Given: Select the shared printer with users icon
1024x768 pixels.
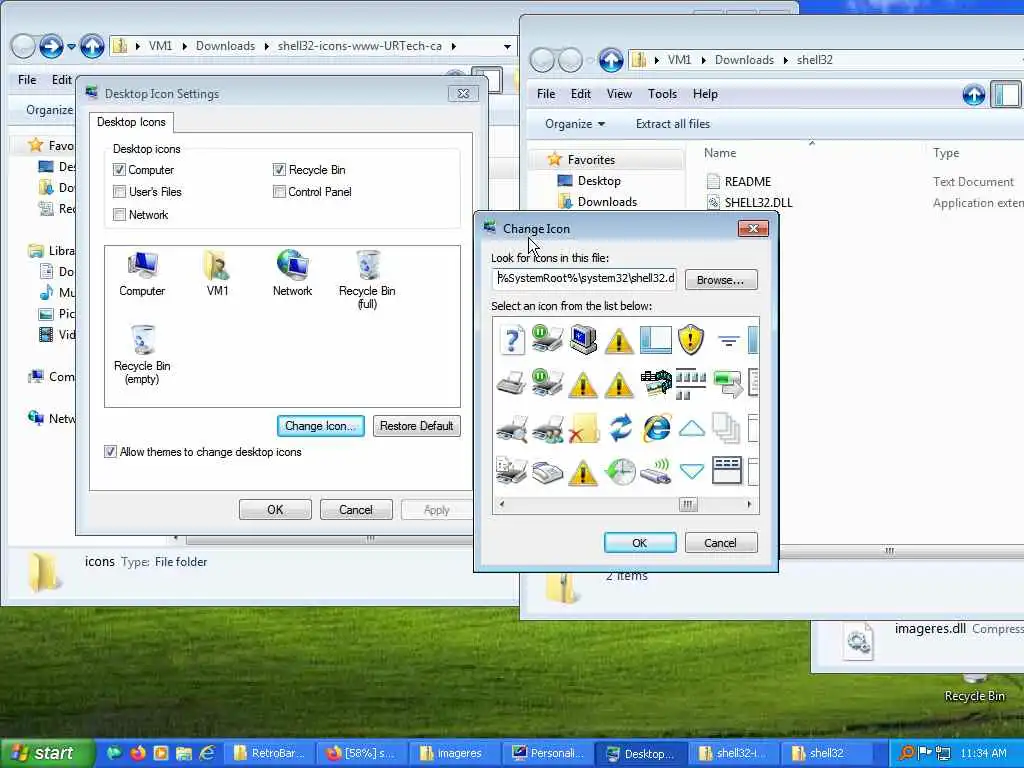Looking at the screenshot, I should (548, 428).
